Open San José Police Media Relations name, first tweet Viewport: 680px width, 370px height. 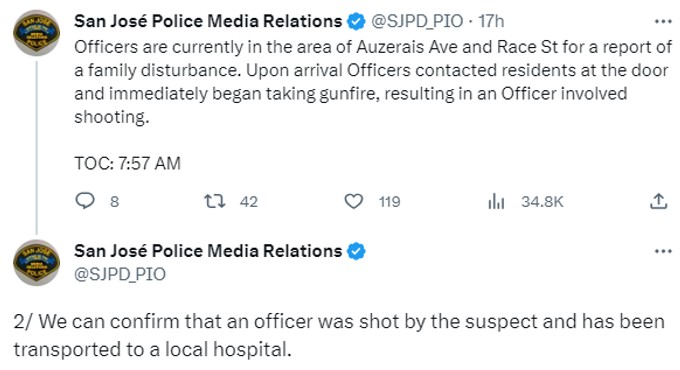point(208,21)
